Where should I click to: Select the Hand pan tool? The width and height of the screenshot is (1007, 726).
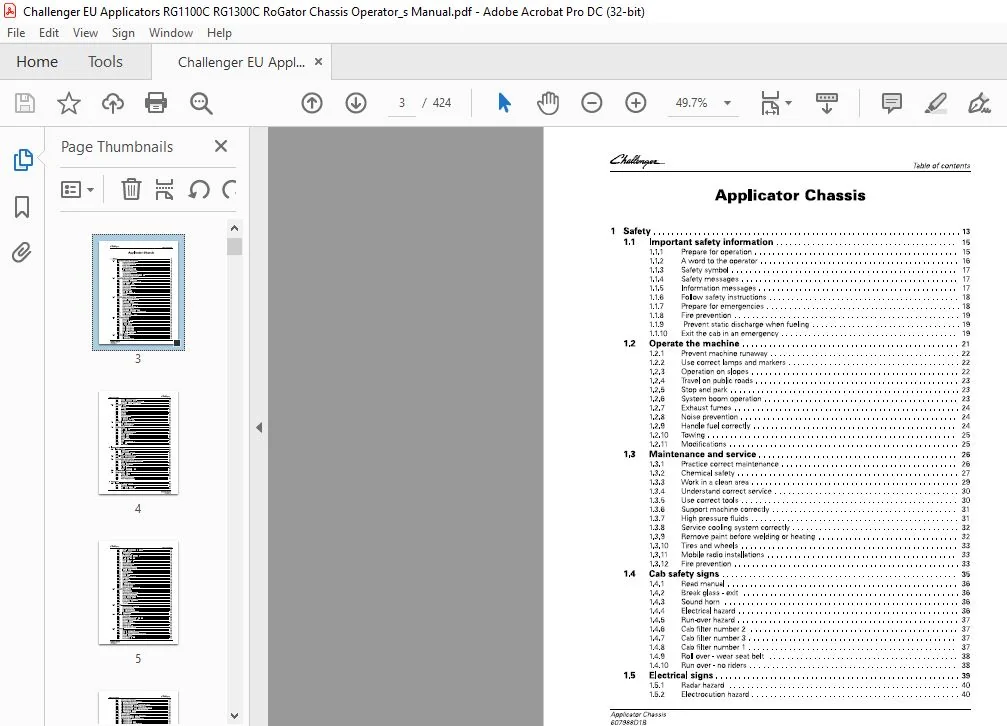(548, 103)
